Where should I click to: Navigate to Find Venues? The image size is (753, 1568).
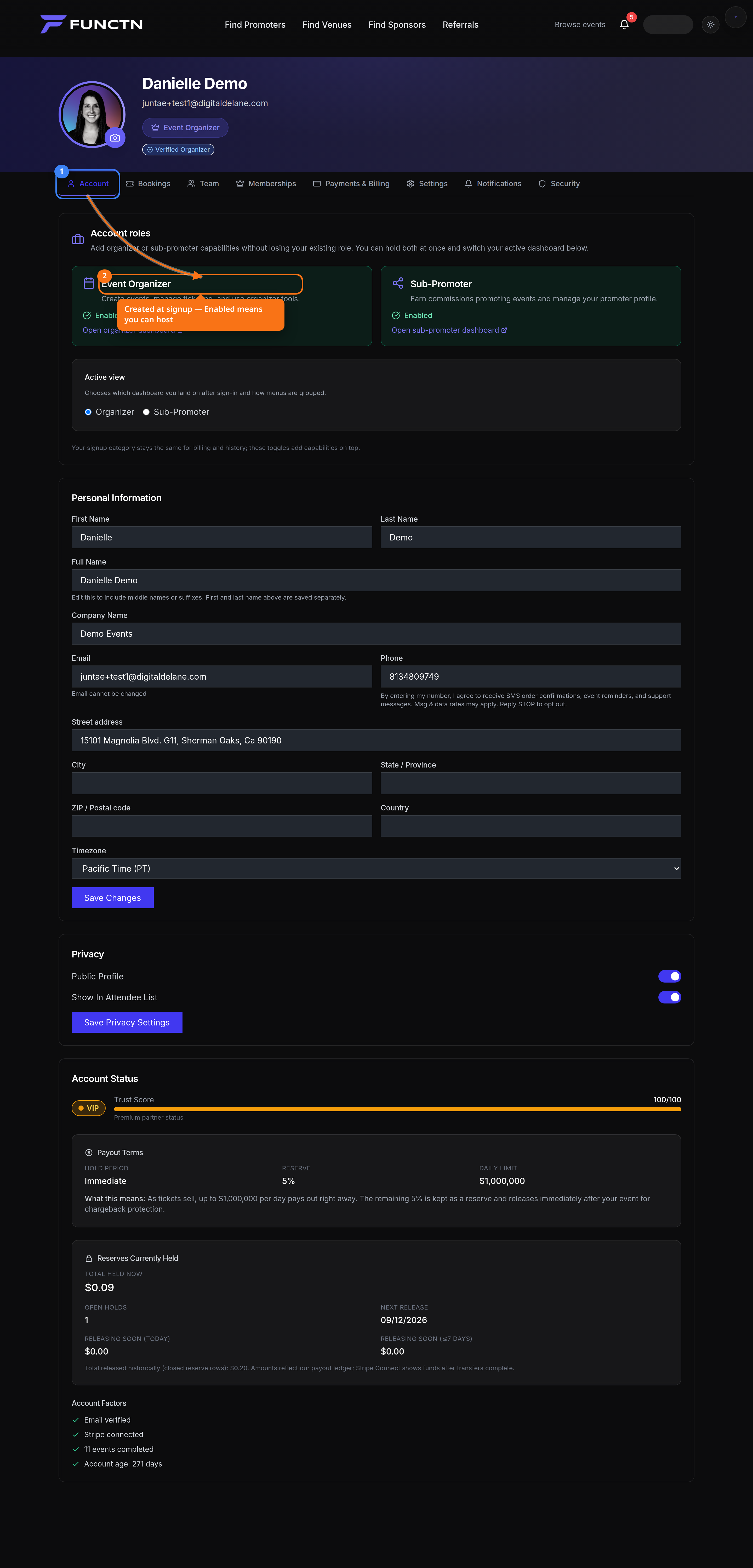[327, 25]
